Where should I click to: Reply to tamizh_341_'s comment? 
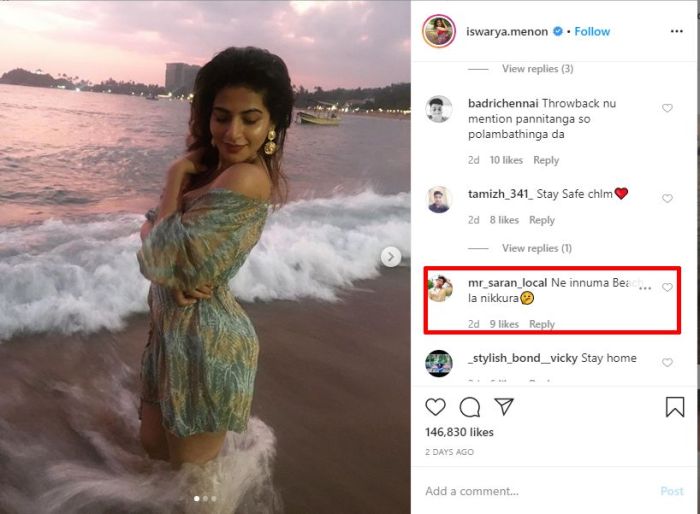[541, 220]
